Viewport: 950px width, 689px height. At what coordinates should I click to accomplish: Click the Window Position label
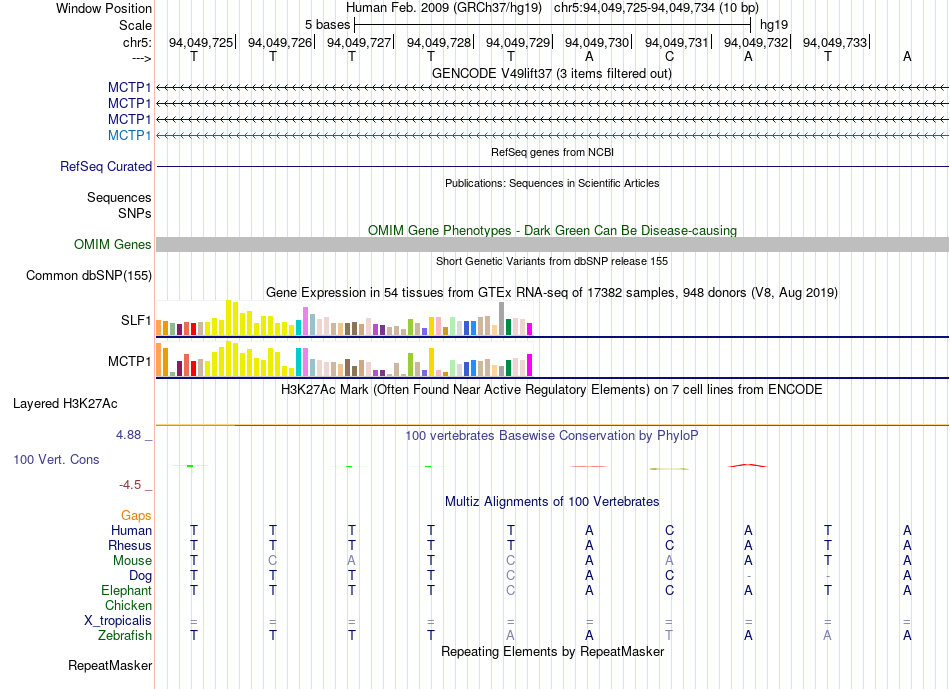(104, 8)
